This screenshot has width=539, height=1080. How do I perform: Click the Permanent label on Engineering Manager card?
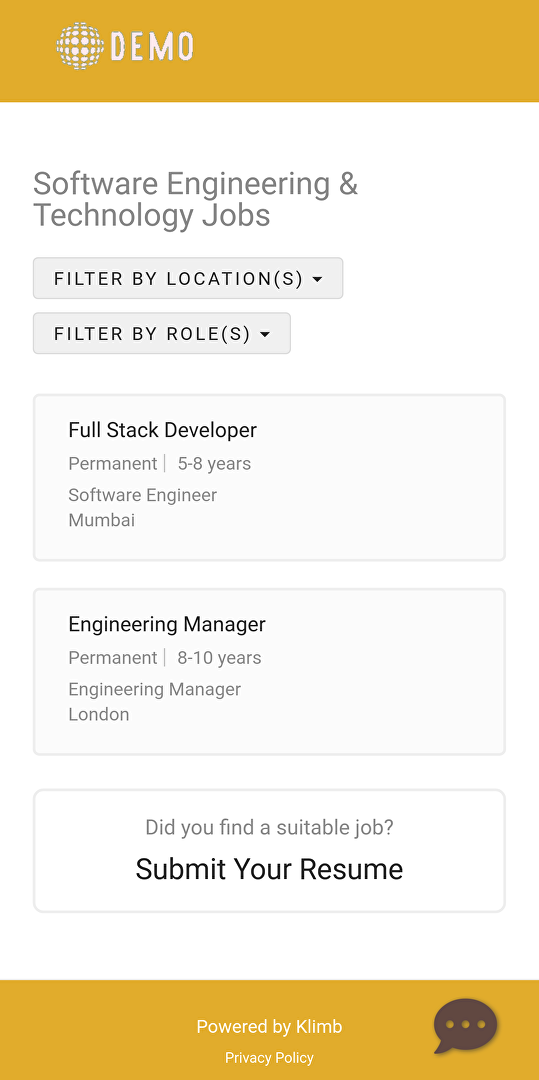(x=113, y=658)
